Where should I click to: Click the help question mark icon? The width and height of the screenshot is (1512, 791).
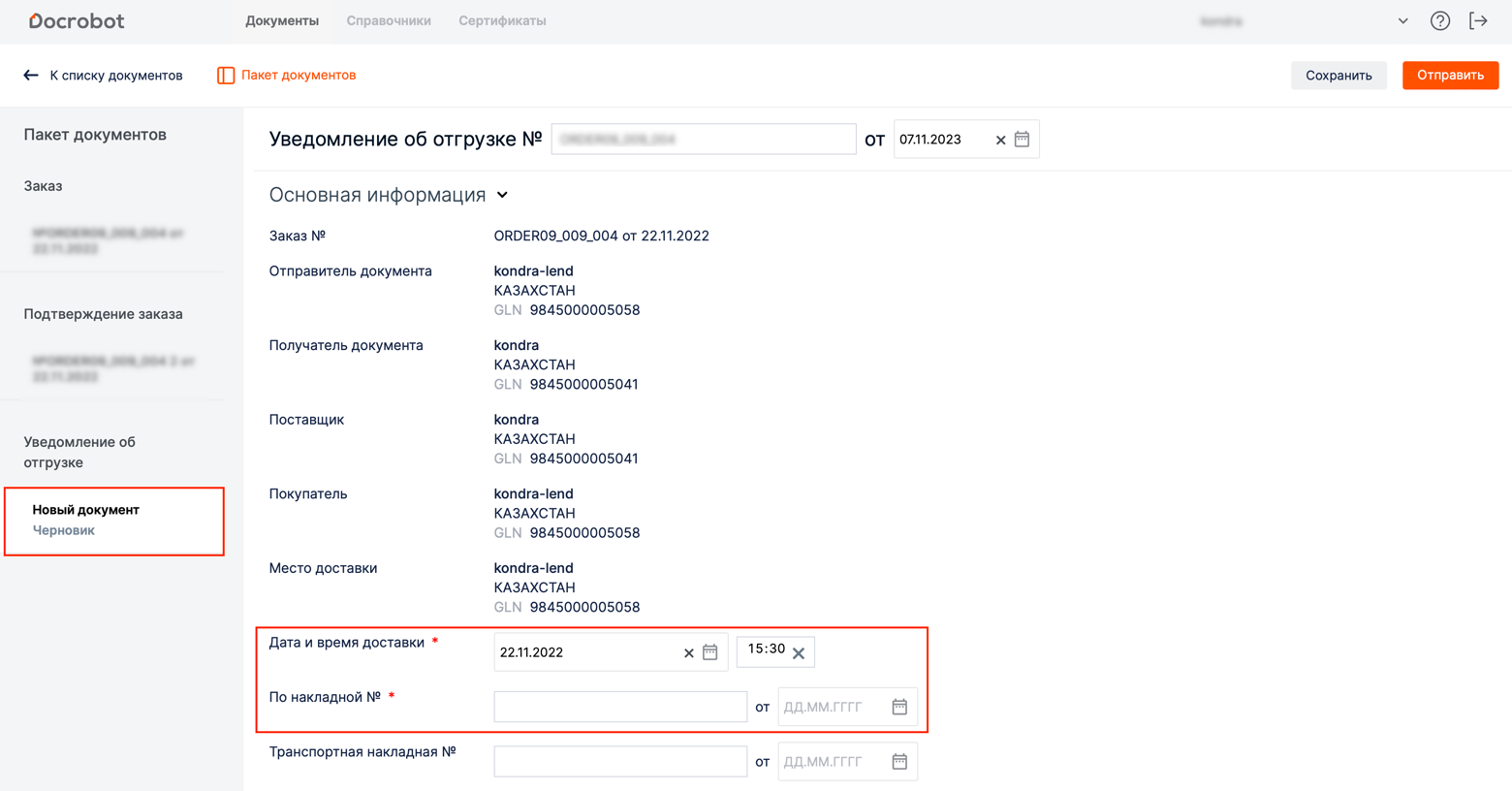1439,21
